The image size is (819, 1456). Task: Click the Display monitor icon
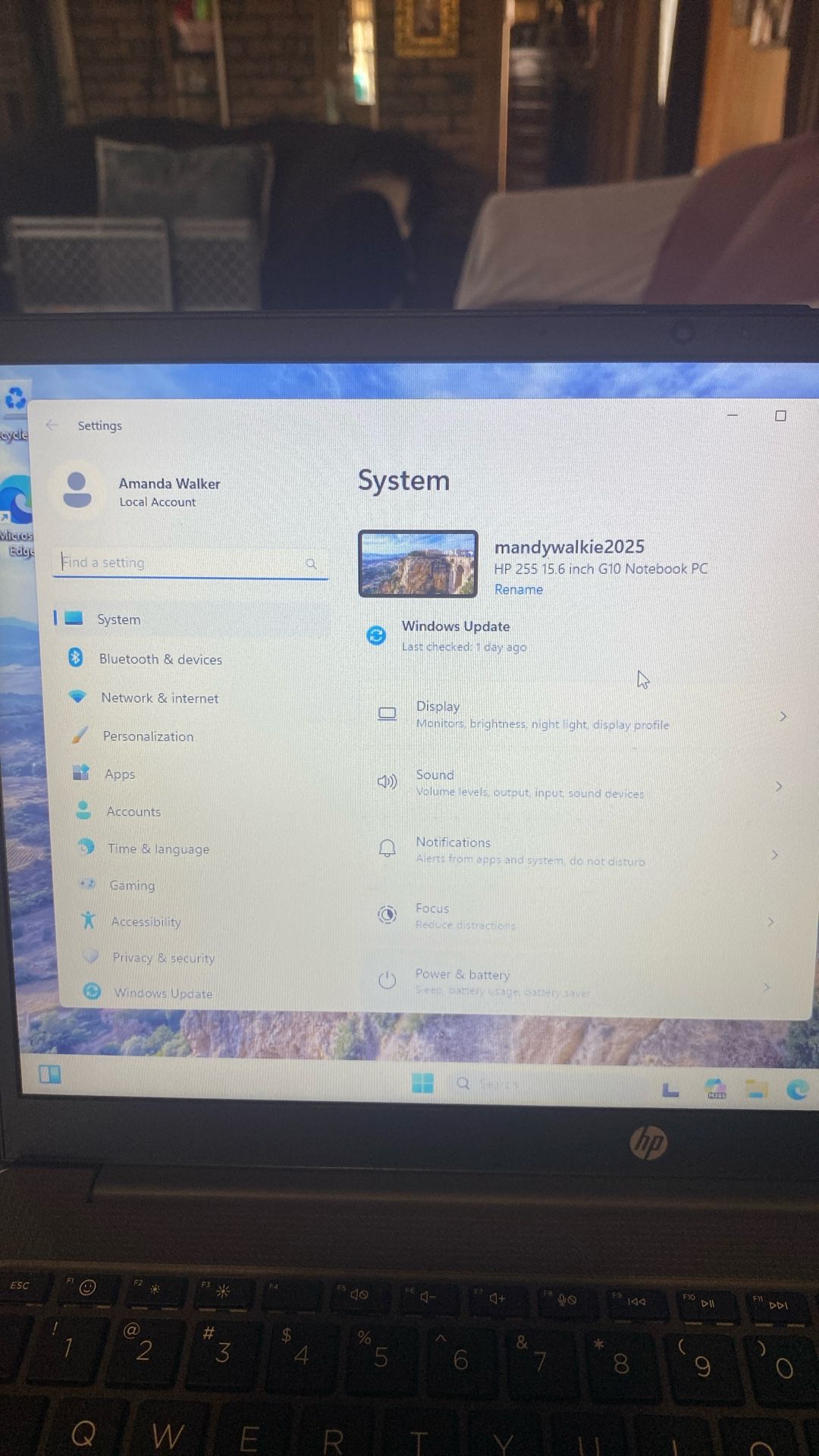(x=387, y=714)
